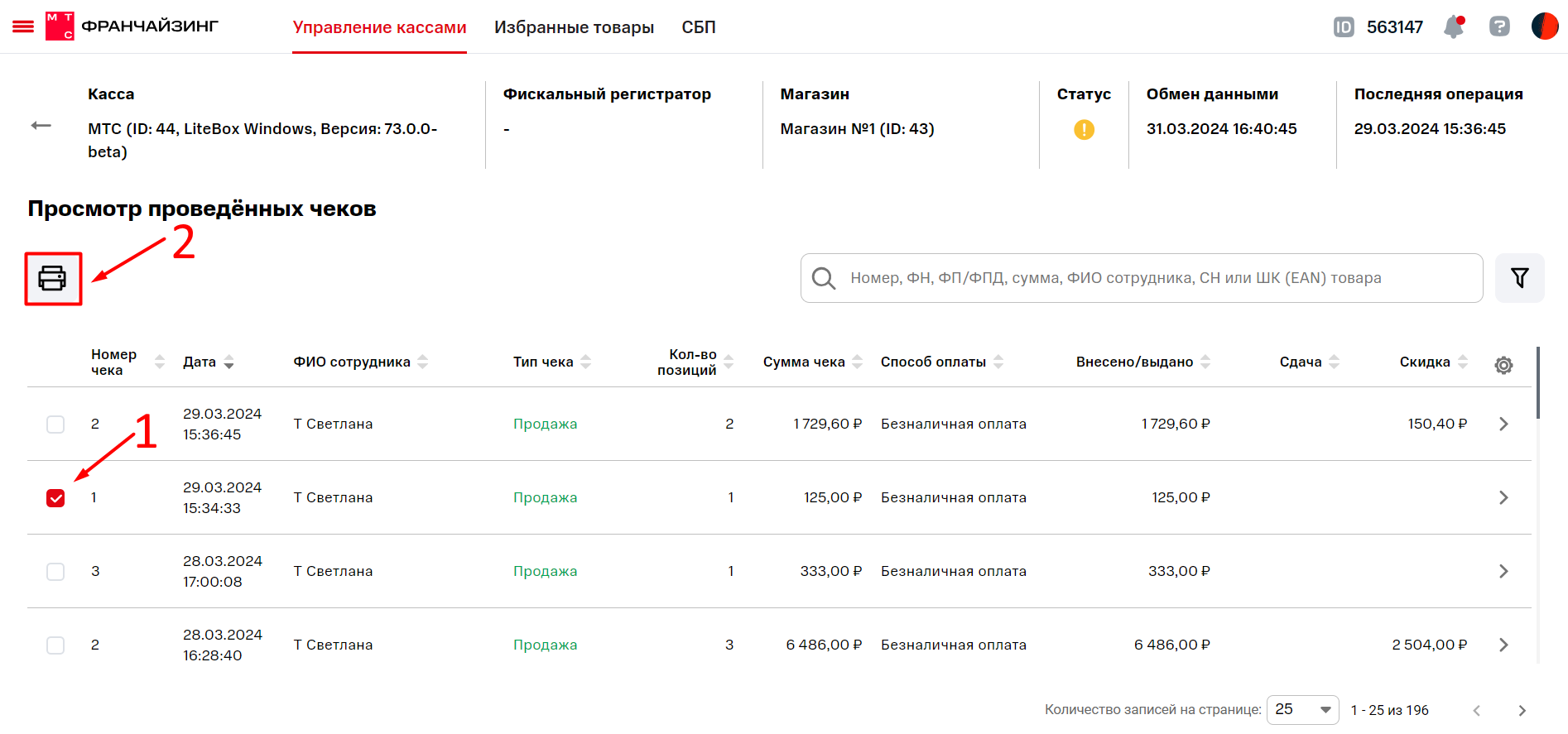Click Продажа link for 16:28:40 receipt
Viewport: 1568px width, 734px height.
tap(545, 645)
